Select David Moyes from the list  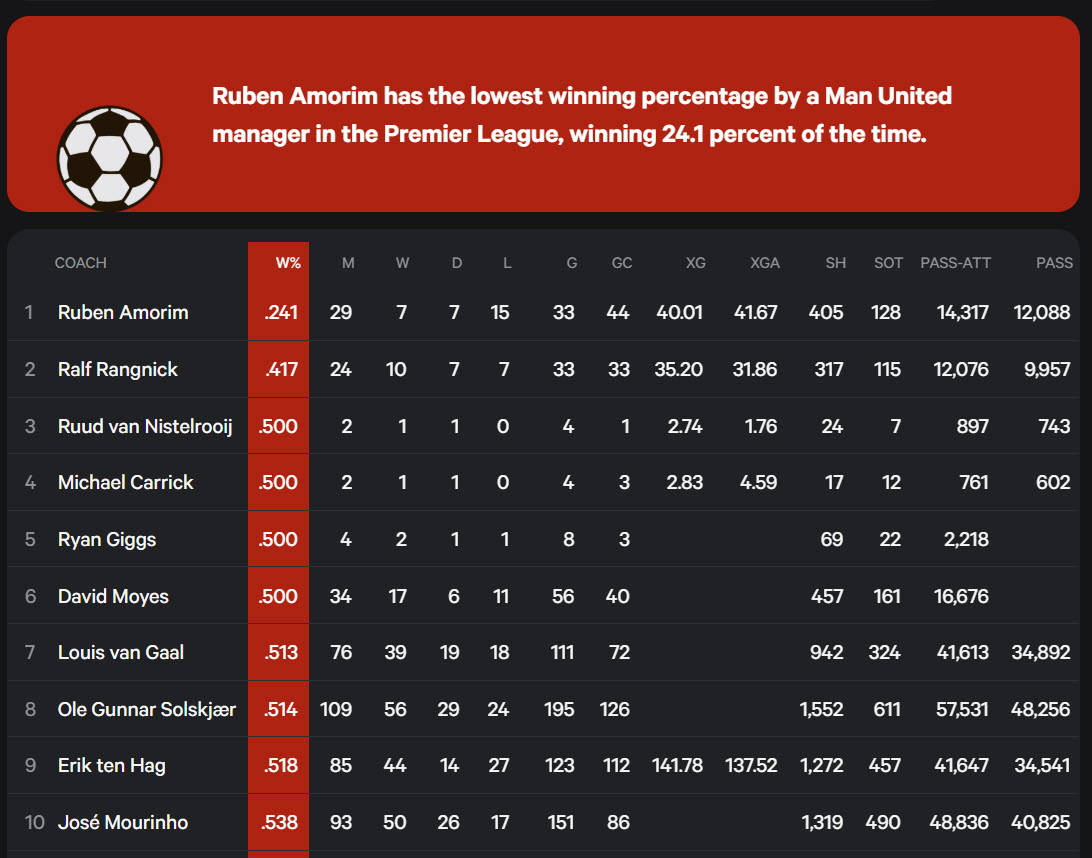click(x=113, y=596)
